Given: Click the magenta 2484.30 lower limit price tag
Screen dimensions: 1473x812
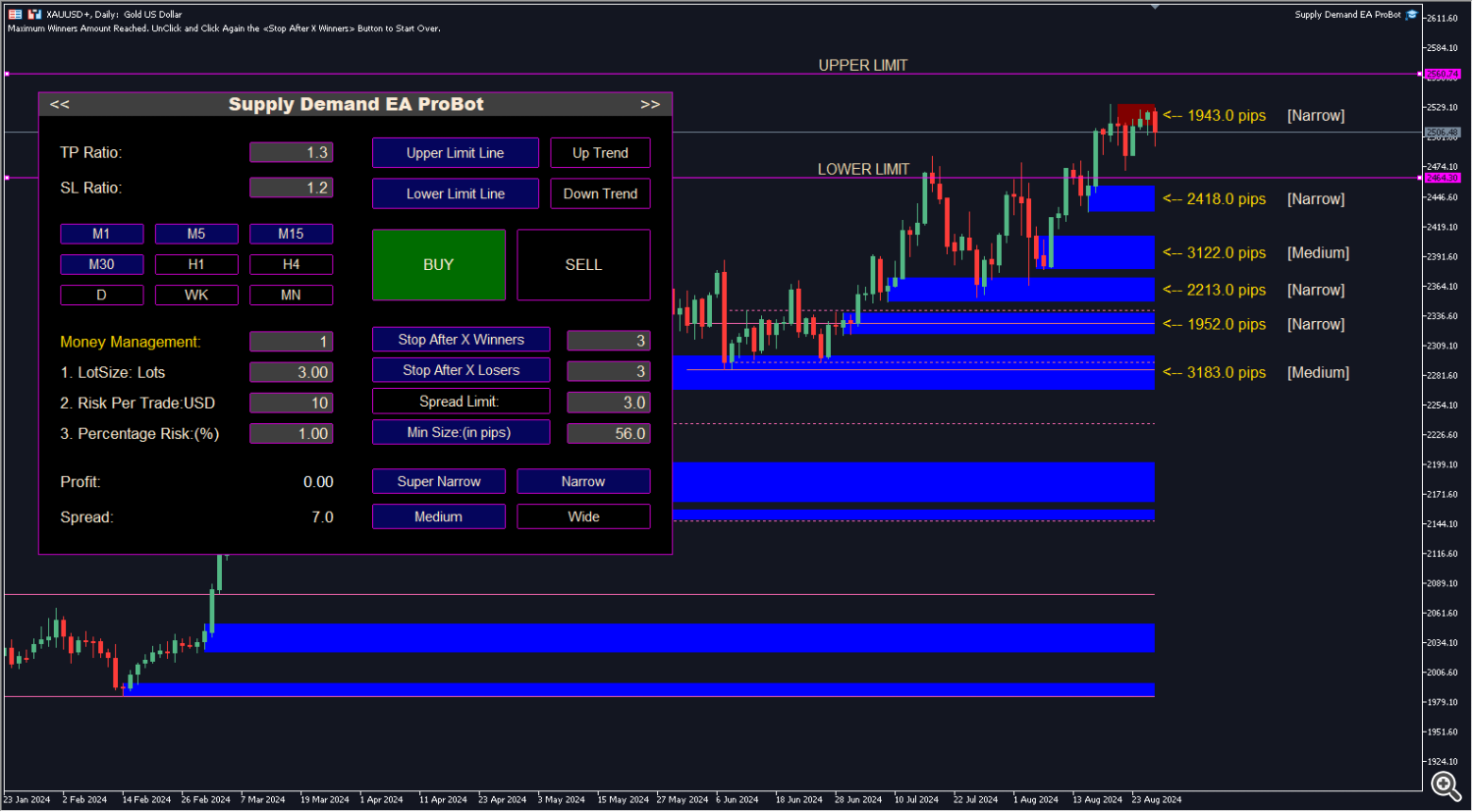Looking at the screenshot, I should pyautogui.click(x=1442, y=178).
